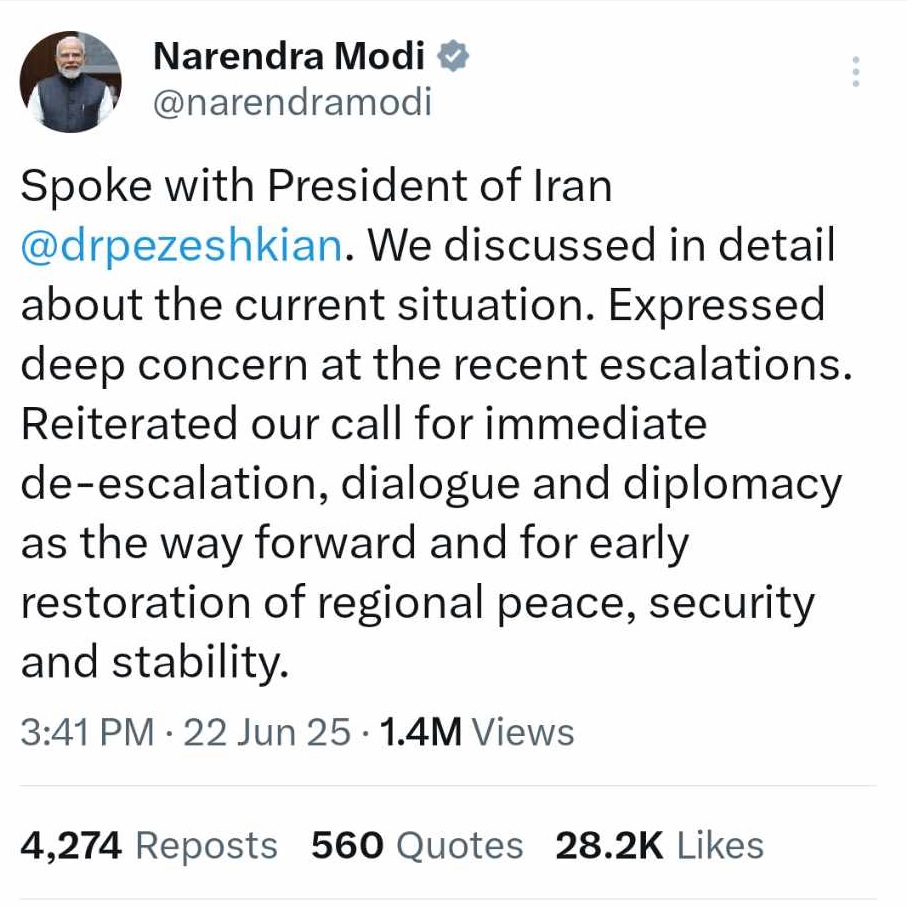This screenshot has height=907, width=921.
Task: Open Narendra Modi's profile picture
Action: coord(71,83)
